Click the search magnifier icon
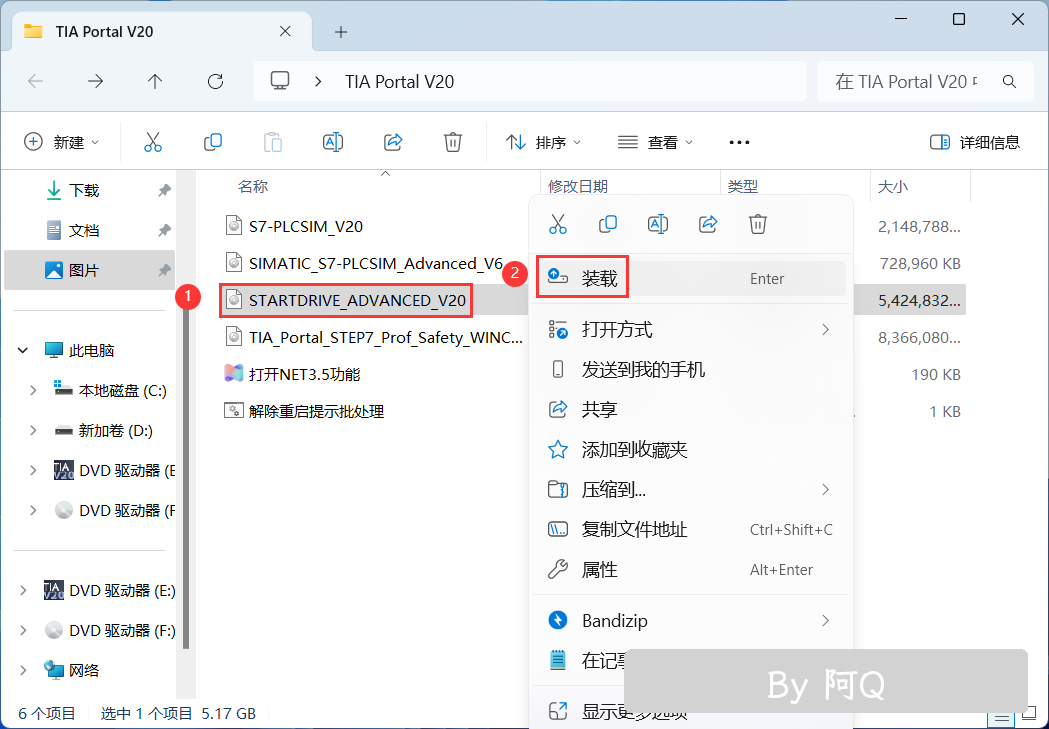The width and height of the screenshot is (1049, 729). (1010, 82)
